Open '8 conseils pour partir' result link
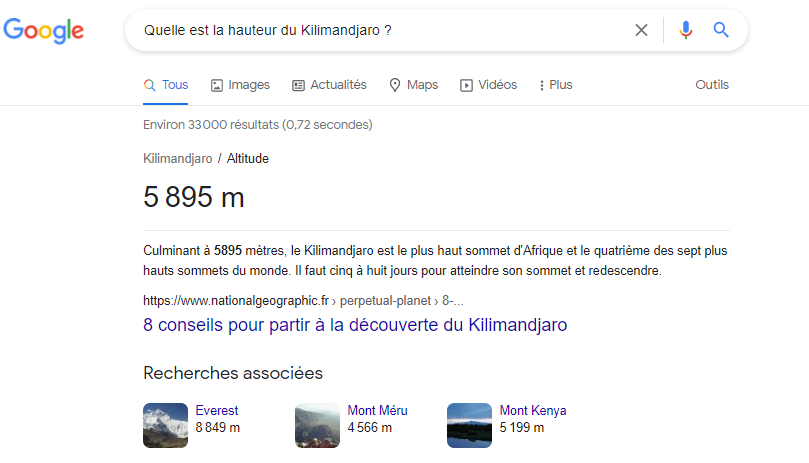Image resolution: width=809 pixels, height=463 pixels. click(355, 325)
